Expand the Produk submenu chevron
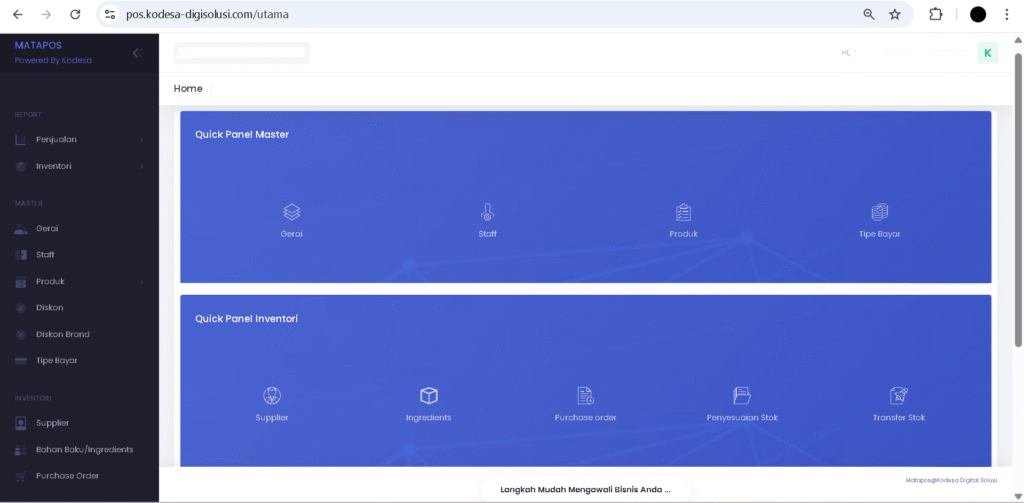The height and width of the screenshot is (503, 1024). pos(141,282)
